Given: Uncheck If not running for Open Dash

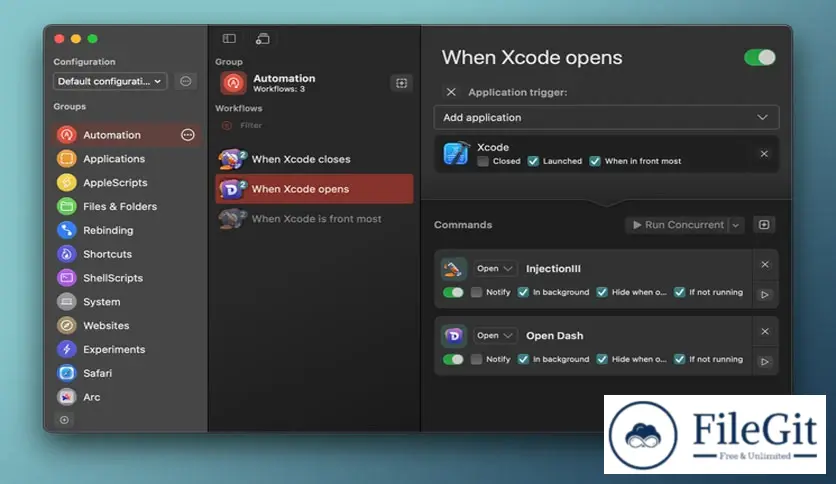Looking at the screenshot, I should (679, 359).
